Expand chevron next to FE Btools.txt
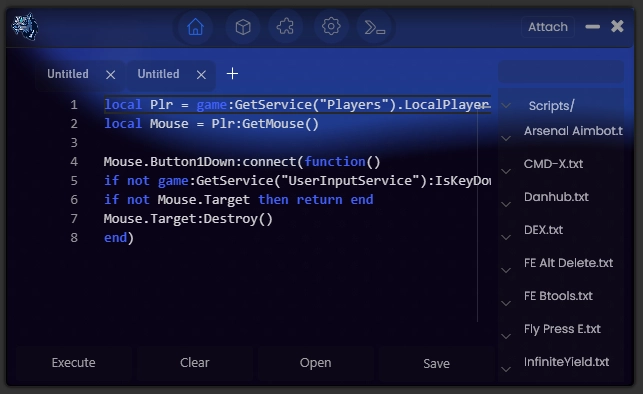The width and height of the screenshot is (643, 394). [506, 303]
